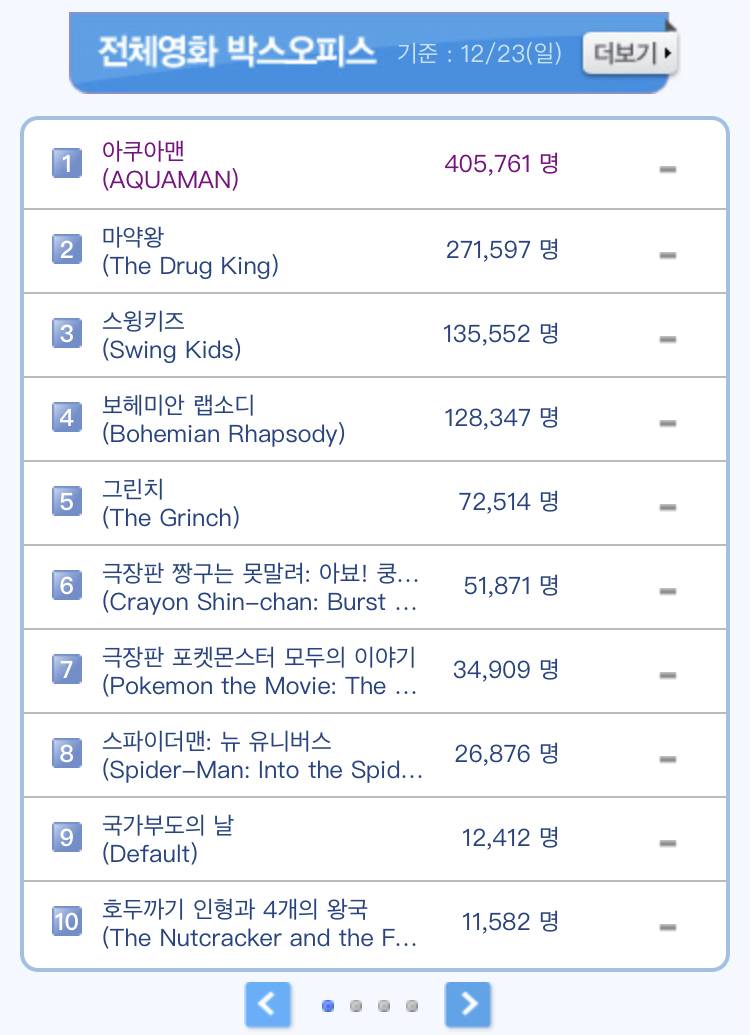
Task: Open the 전체영화 박스오피스 header
Action: tap(237, 50)
